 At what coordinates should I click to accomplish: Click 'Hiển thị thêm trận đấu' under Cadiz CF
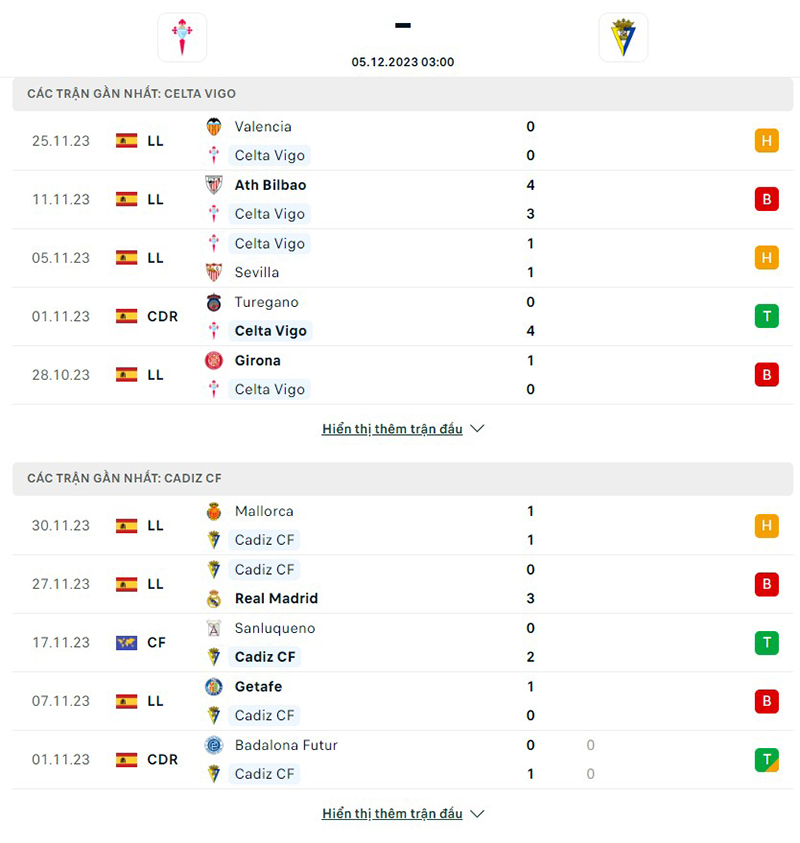392,814
